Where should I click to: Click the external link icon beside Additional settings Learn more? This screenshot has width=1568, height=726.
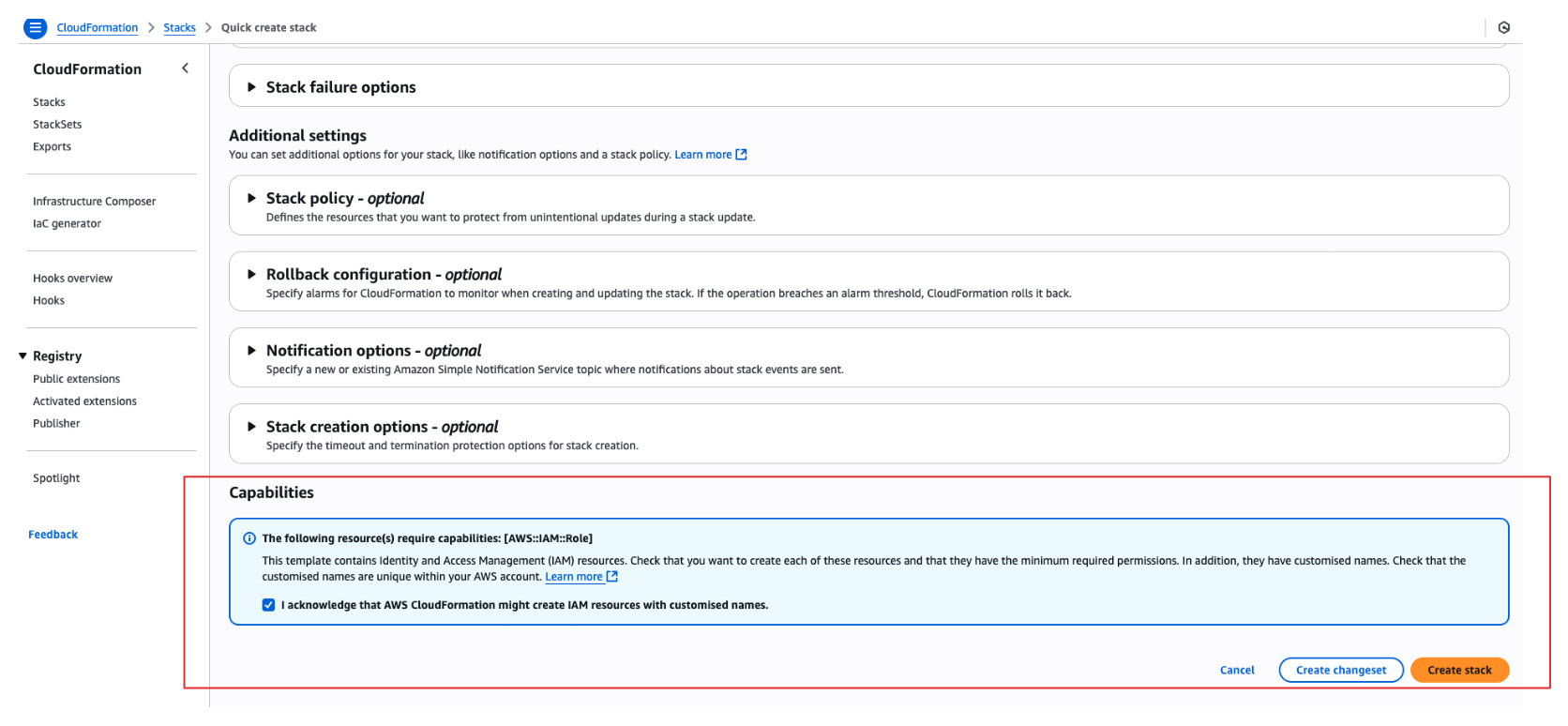pyautogui.click(x=742, y=155)
